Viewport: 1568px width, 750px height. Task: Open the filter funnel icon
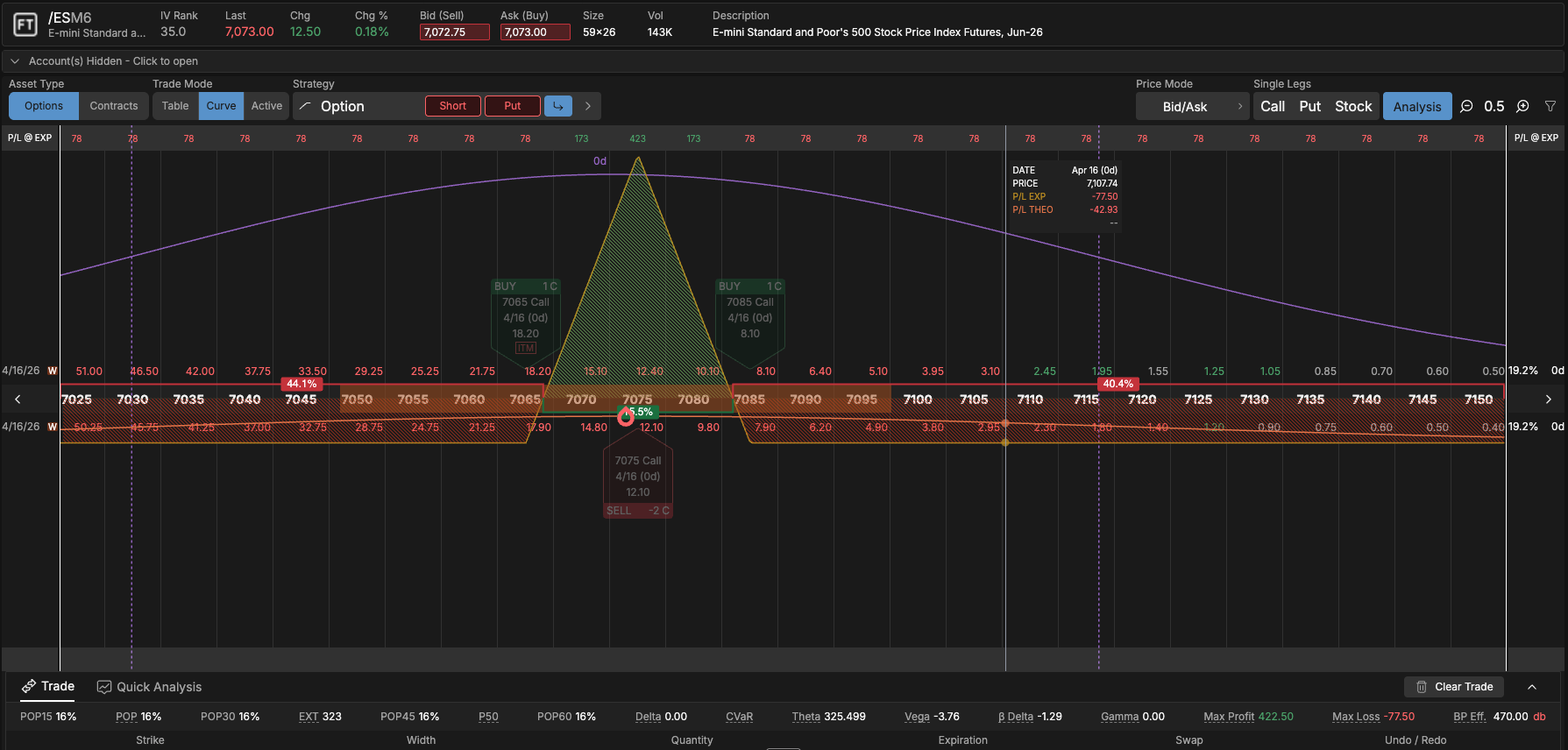point(1550,106)
